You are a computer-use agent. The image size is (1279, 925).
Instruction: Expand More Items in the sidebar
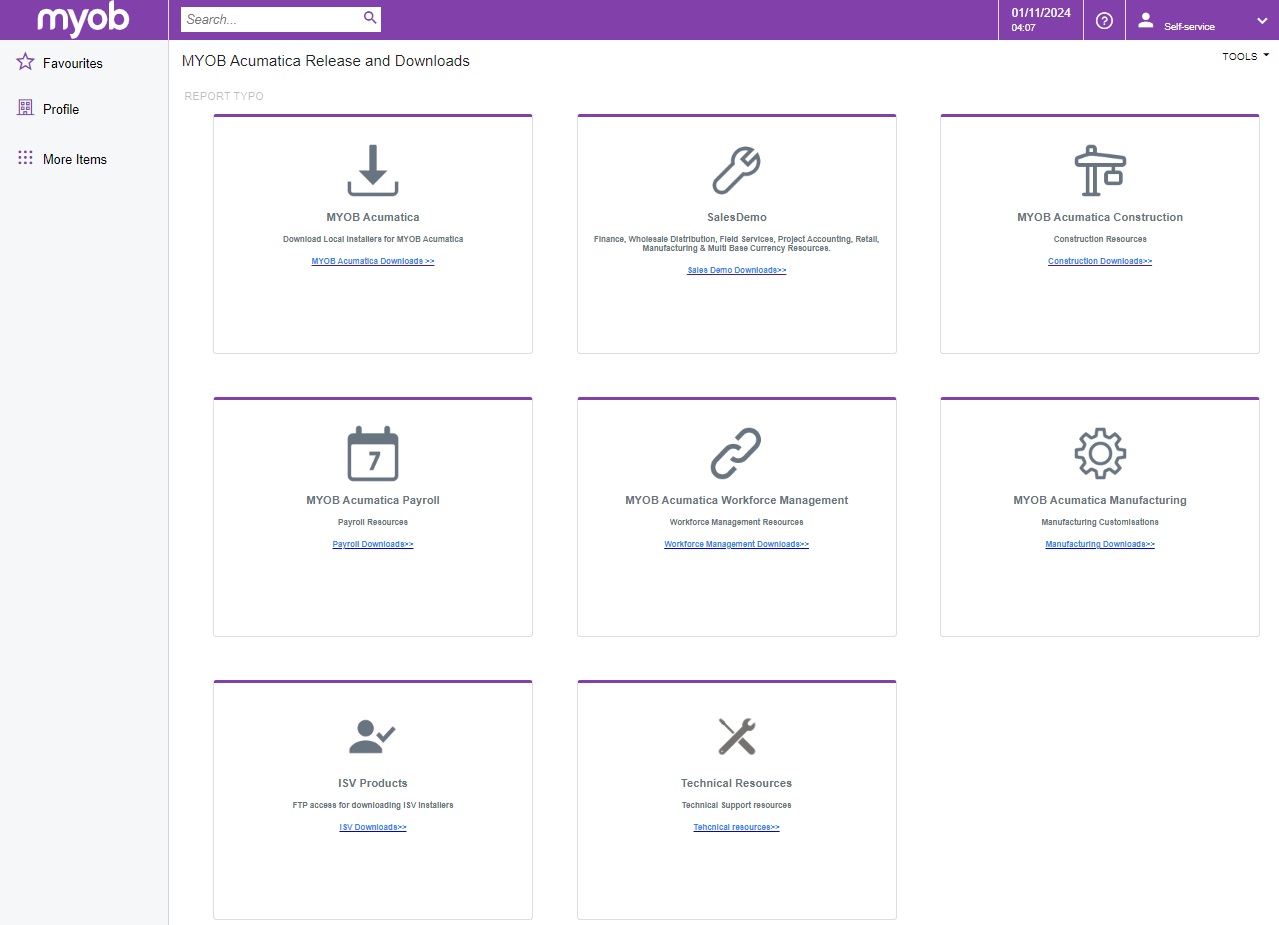(x=74, y=159)
